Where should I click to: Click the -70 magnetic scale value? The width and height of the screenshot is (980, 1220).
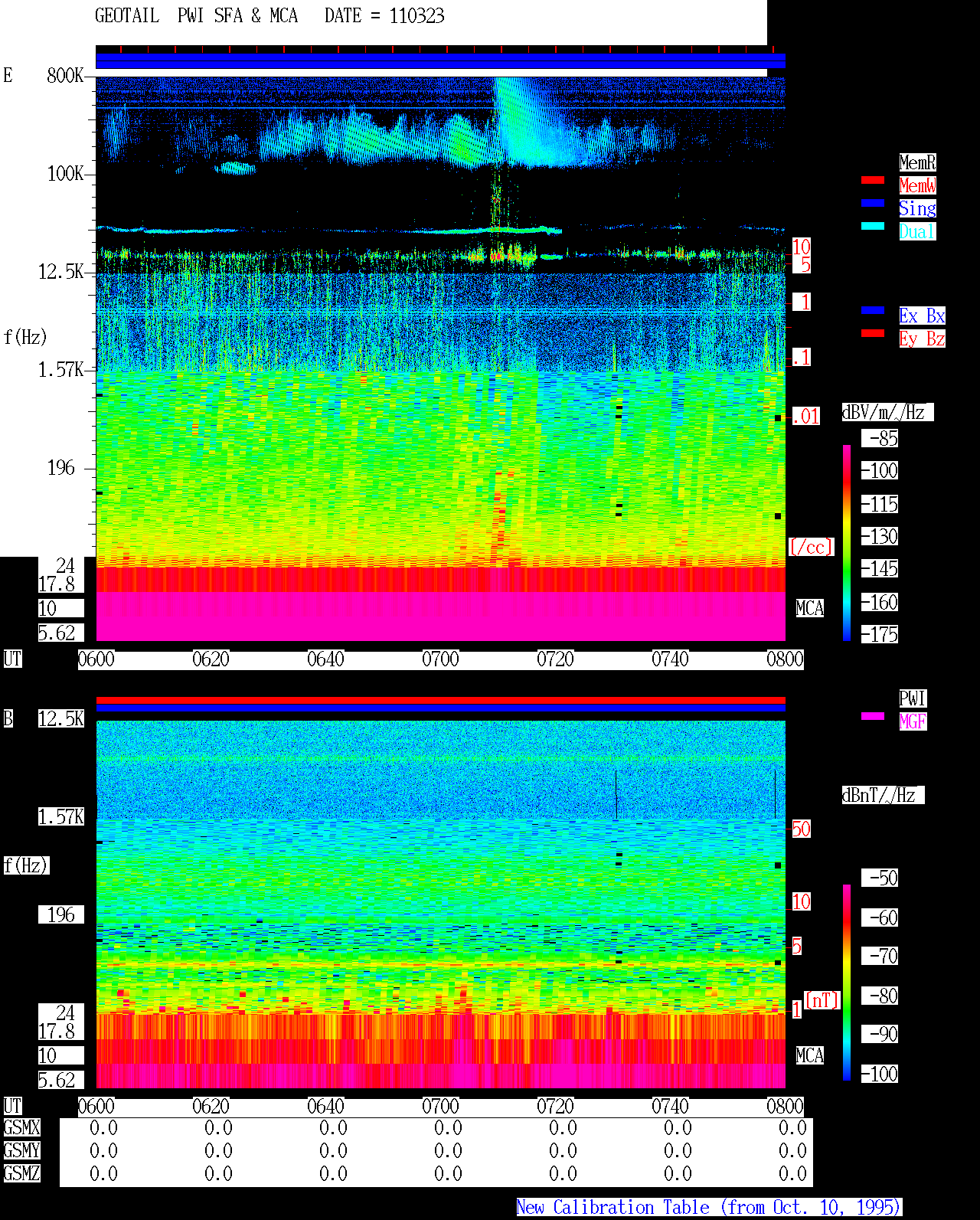pos(880,956)
